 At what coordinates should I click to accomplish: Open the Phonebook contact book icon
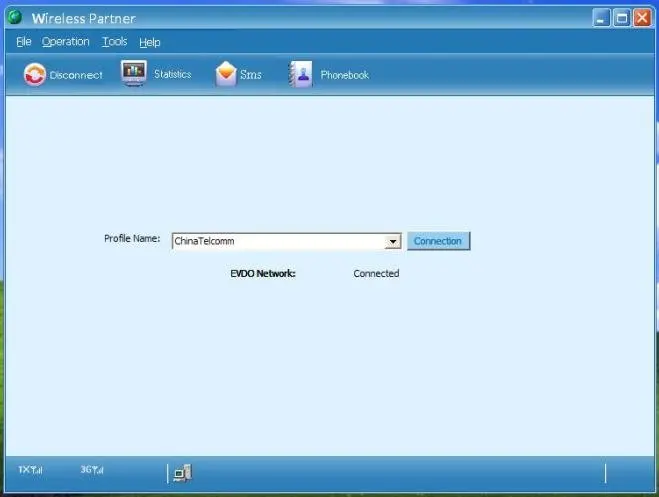(x=301, y=74)
